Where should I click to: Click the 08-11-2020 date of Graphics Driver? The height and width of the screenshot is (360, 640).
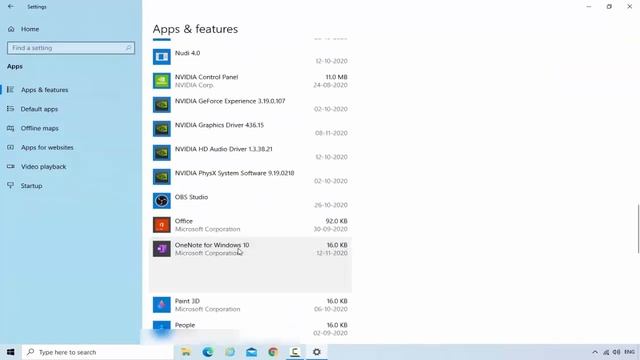(331, 133)
